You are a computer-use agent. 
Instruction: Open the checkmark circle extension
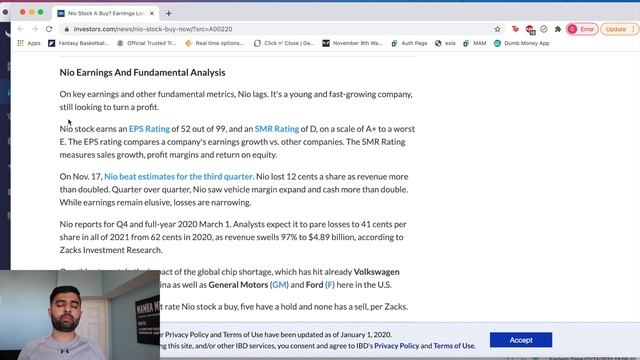(x=544, y=29)
